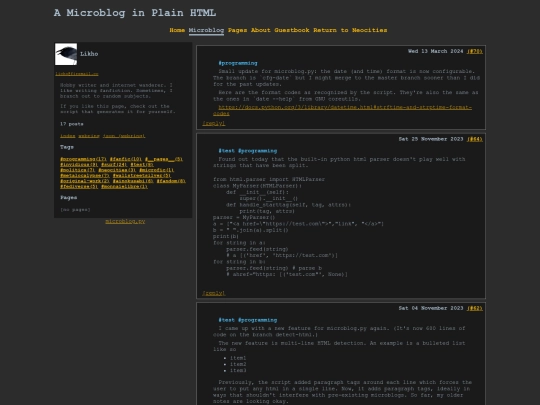Select the #politics(7) tag

77,170
